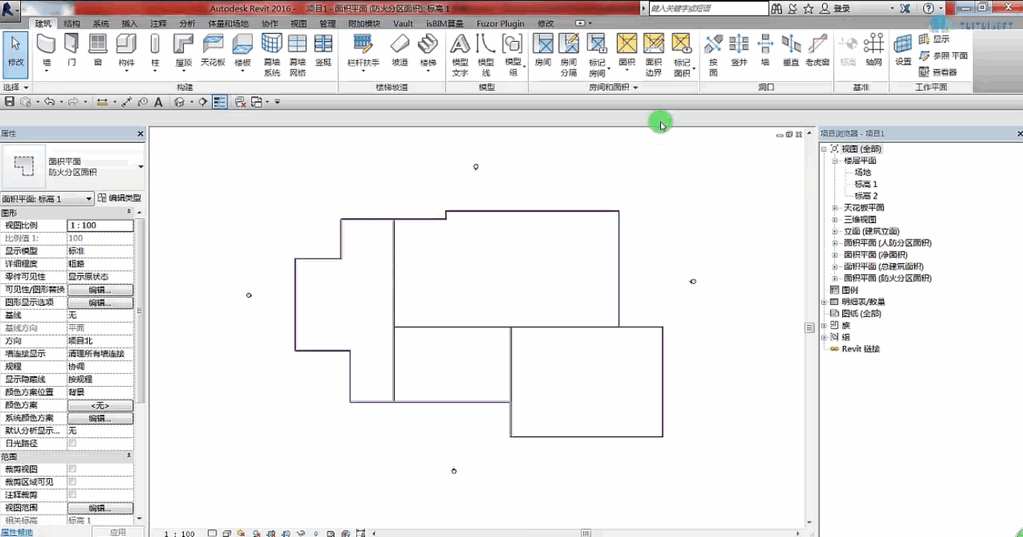Collapse the 楼层平面 tree node
The height and width of the screenshot is (537, 1023).
click(x=834, y=161)
